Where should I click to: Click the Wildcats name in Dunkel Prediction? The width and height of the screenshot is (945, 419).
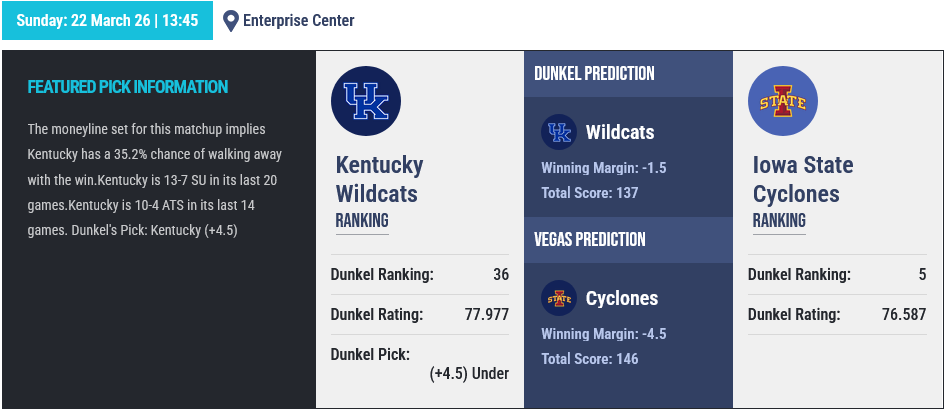point(620,133)
